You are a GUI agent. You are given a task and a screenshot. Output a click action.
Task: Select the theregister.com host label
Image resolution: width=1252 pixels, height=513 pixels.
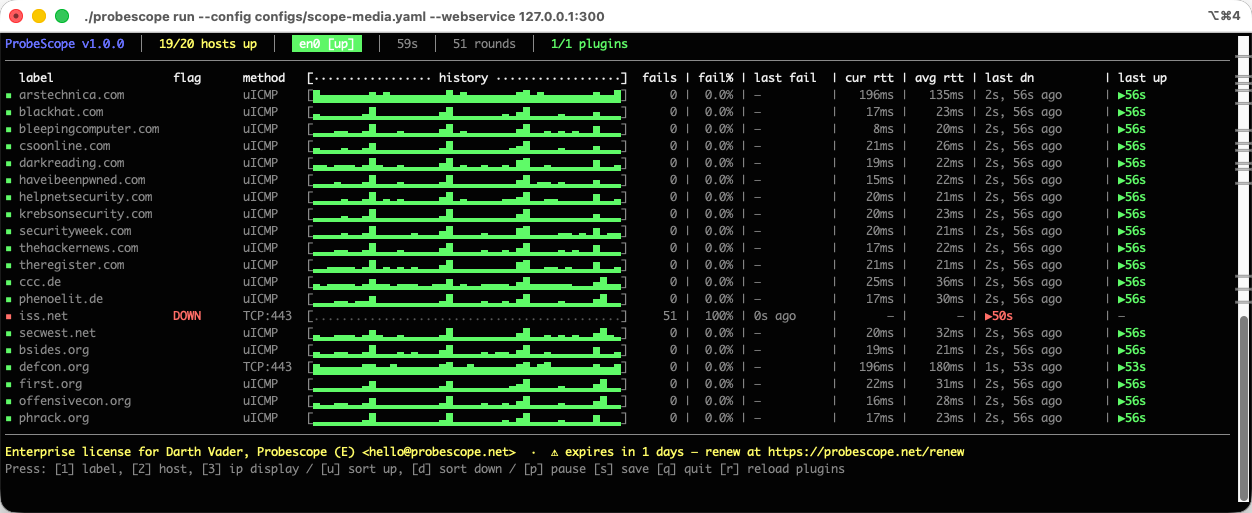click(x=72, y=265)
